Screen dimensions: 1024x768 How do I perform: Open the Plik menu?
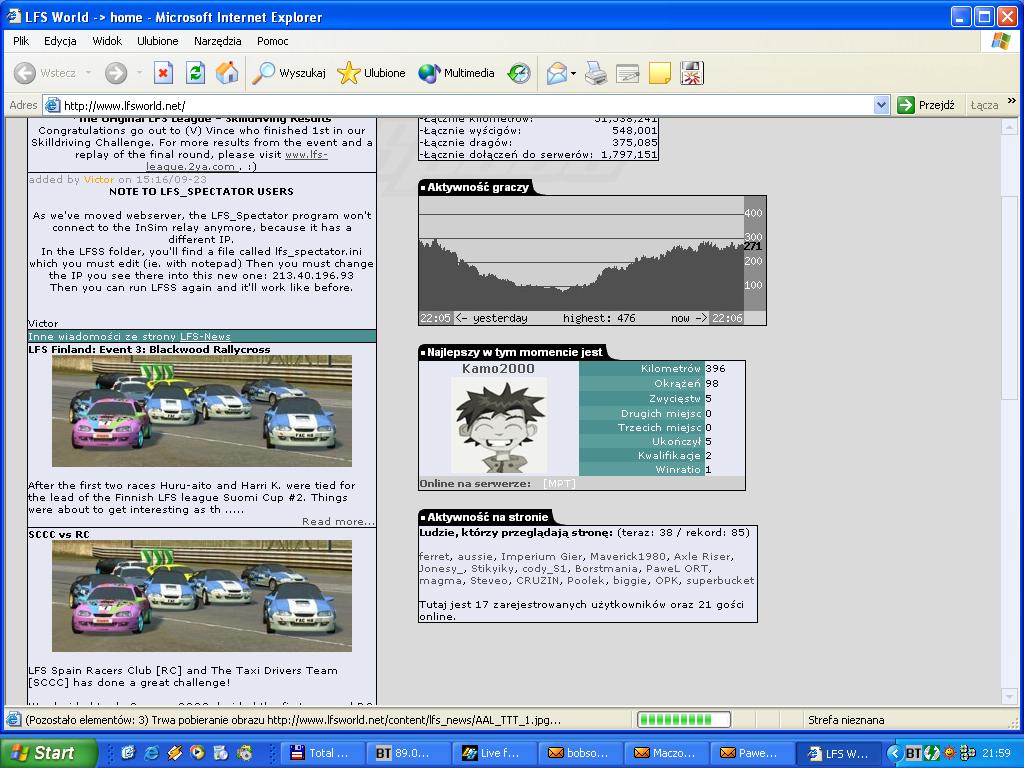tap(21, 41)
